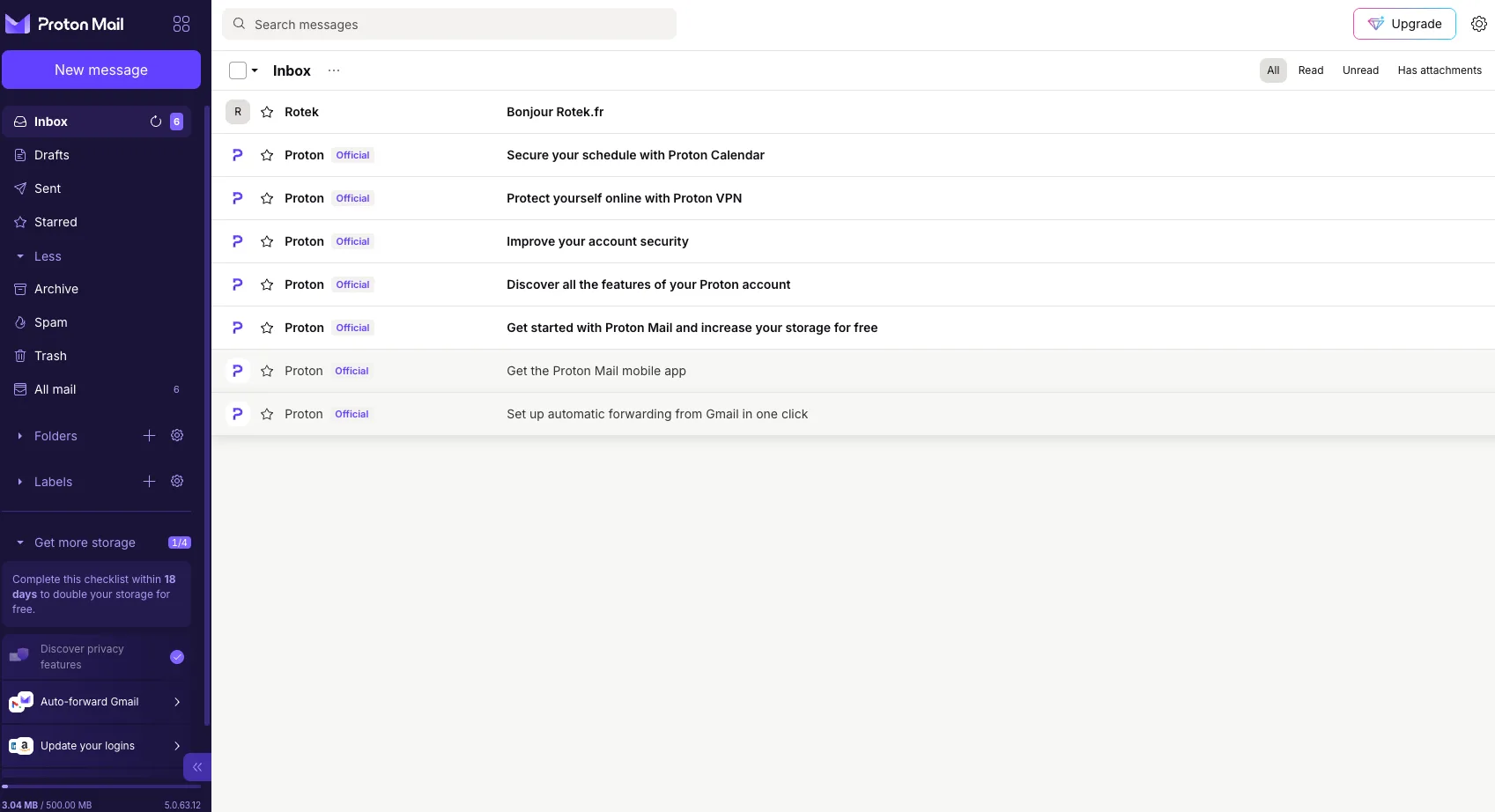
Task: Star the Proton VPN email
Action: click(x=267, y=198)
